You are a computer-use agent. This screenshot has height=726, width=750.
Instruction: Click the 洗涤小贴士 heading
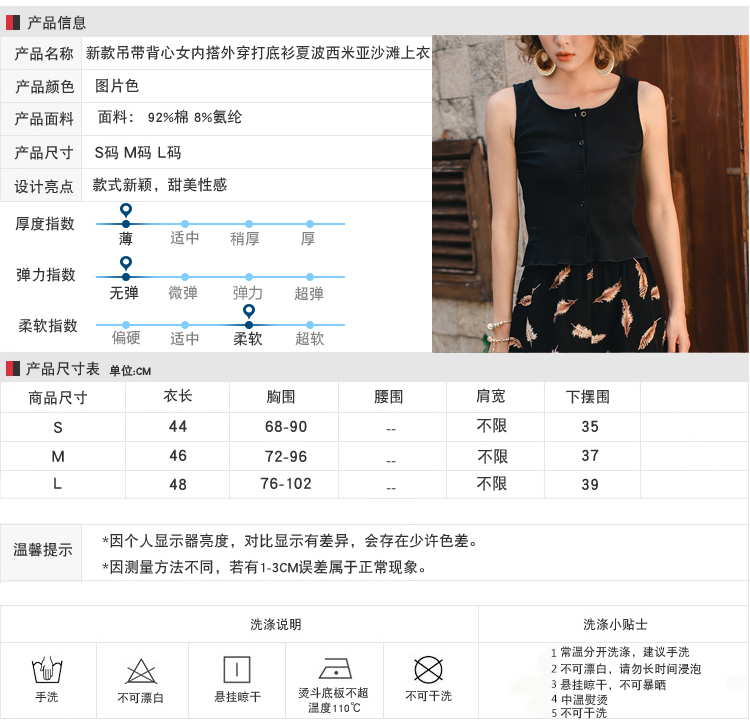(x=615, y=624)
